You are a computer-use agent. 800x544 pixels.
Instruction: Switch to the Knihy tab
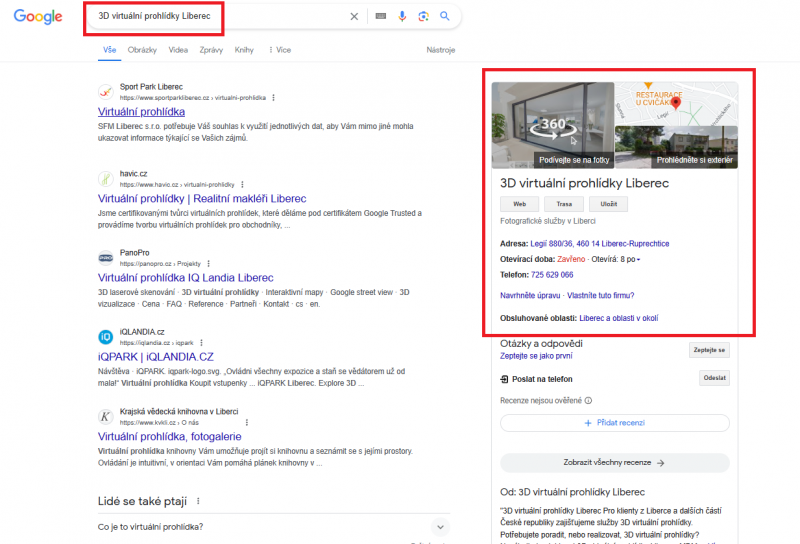click(x=244, y=50)
